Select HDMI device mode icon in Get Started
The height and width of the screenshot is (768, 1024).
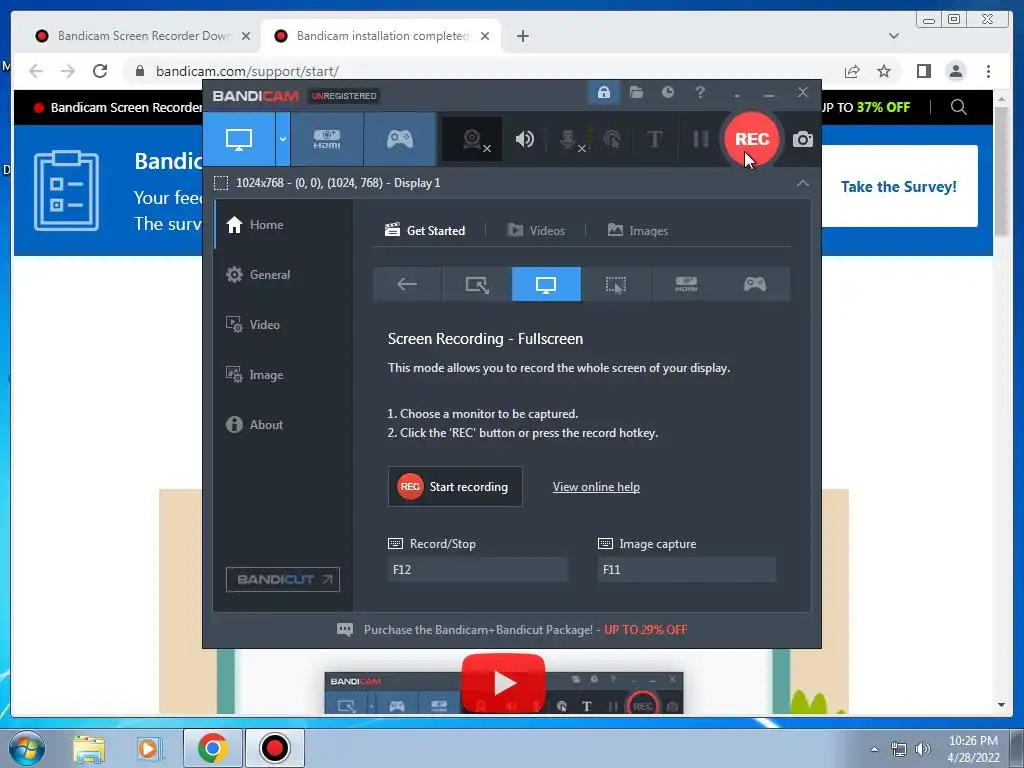coord(685,284)
